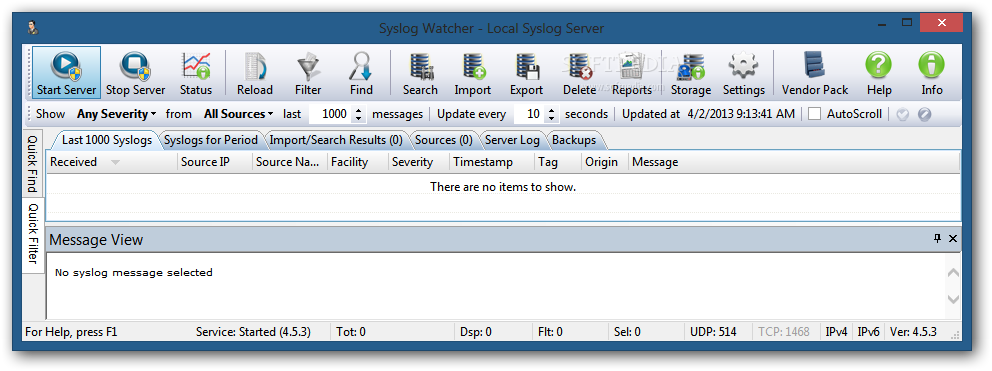992x371 pixels.
Task: Click the Info toolbar icon
Action: tap(931, 66)
